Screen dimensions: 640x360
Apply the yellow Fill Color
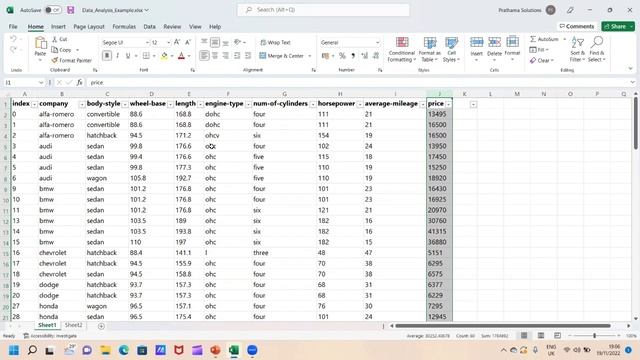tap(164, 56)
